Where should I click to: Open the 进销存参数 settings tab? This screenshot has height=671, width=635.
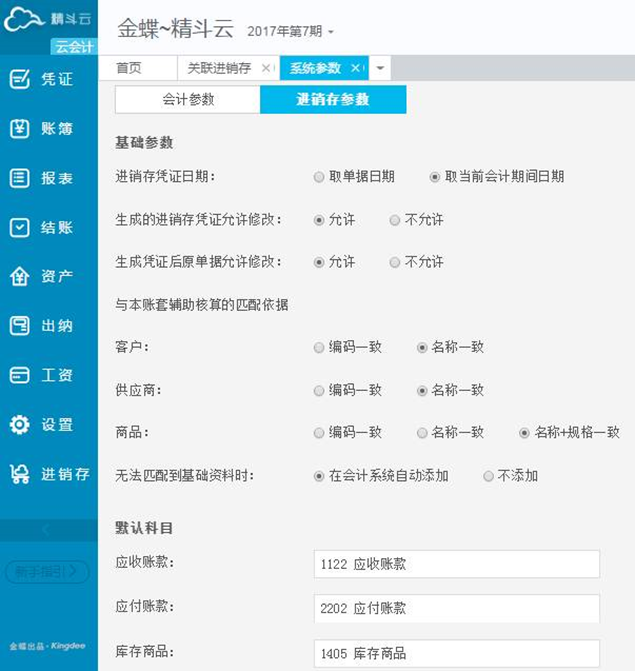(x=333, y=99)
